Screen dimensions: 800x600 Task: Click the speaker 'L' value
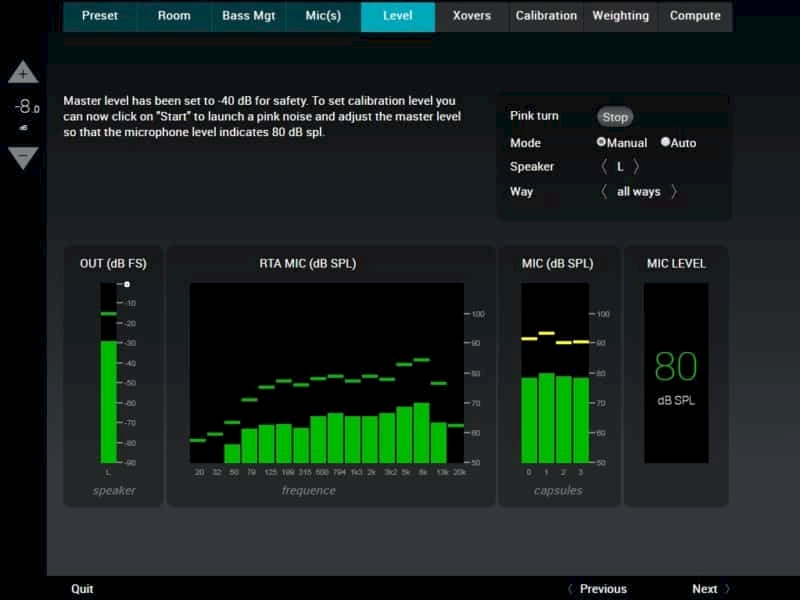coord(620,167)
